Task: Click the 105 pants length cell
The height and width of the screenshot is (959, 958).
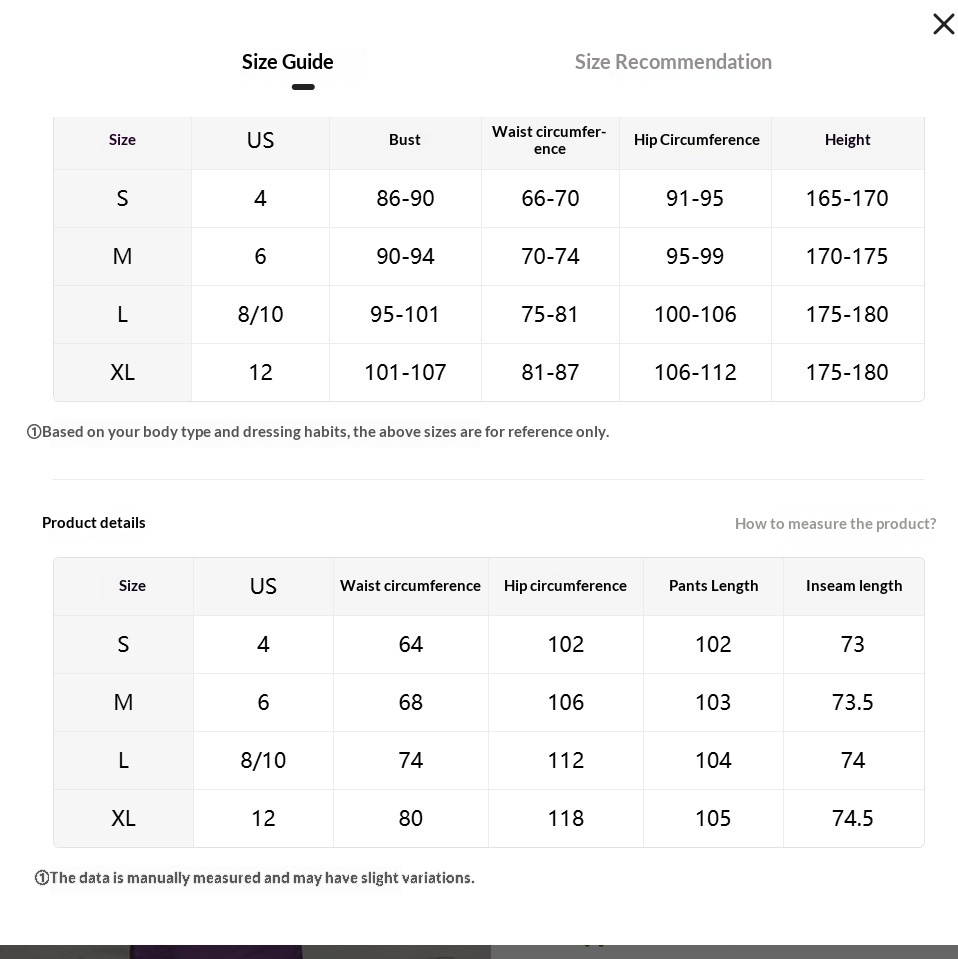Action: (713, 819)
